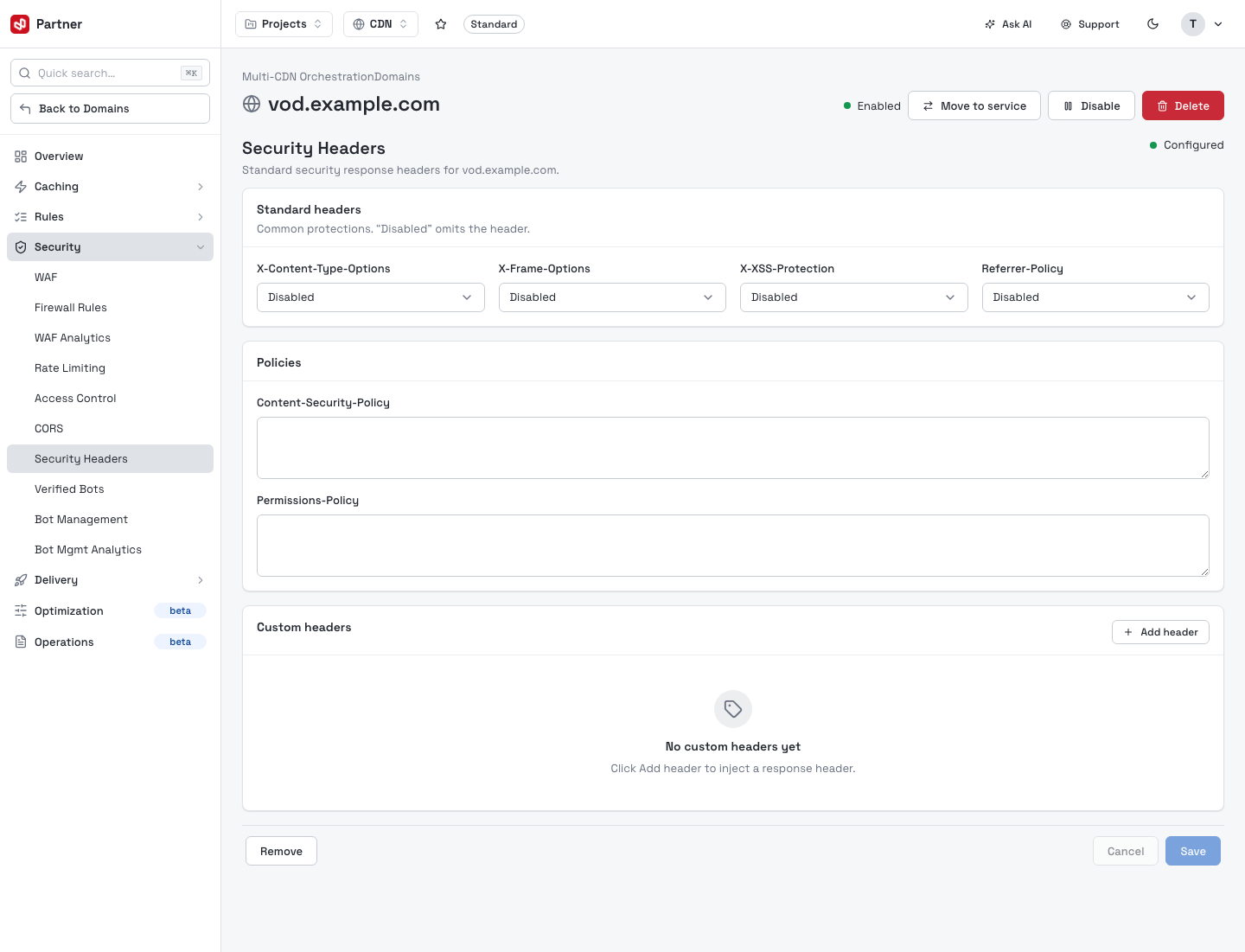Click the Partner logo icon
1245x952 pixels.
point(20,24)
